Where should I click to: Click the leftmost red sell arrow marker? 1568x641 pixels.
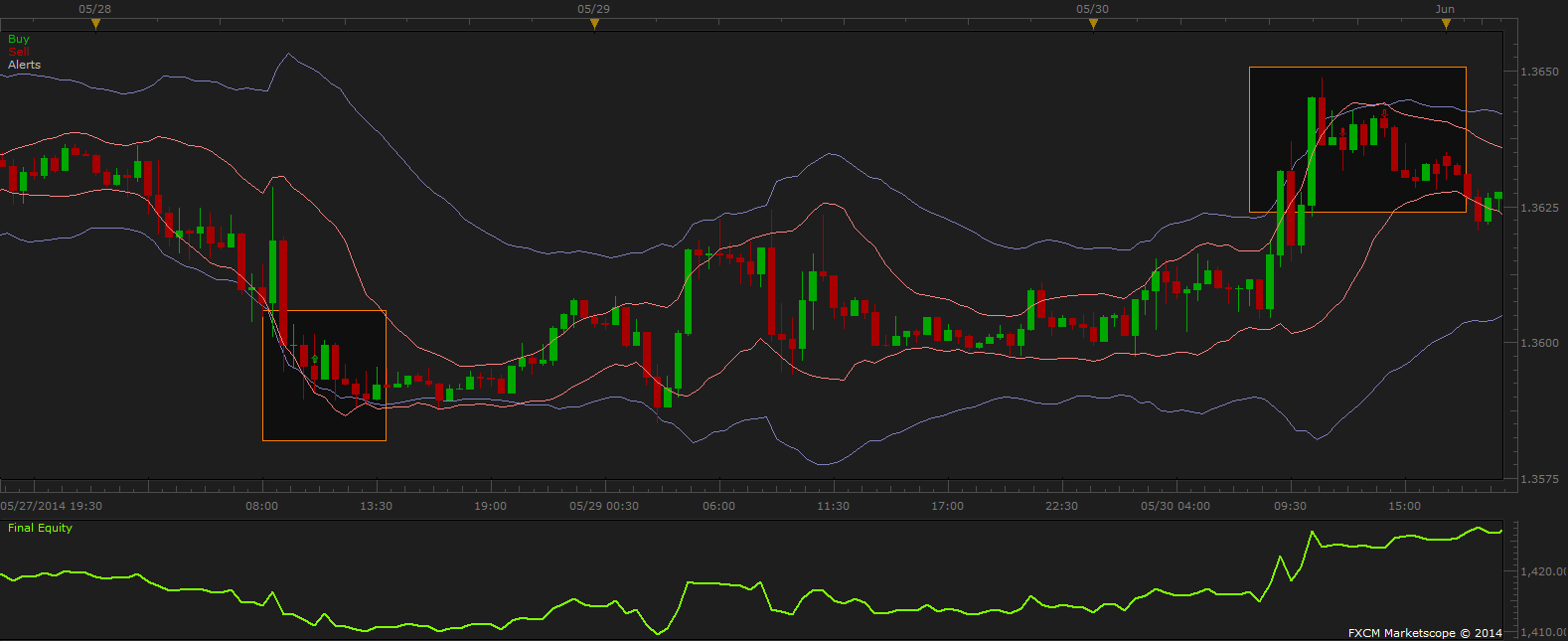tap(1342, 131)
